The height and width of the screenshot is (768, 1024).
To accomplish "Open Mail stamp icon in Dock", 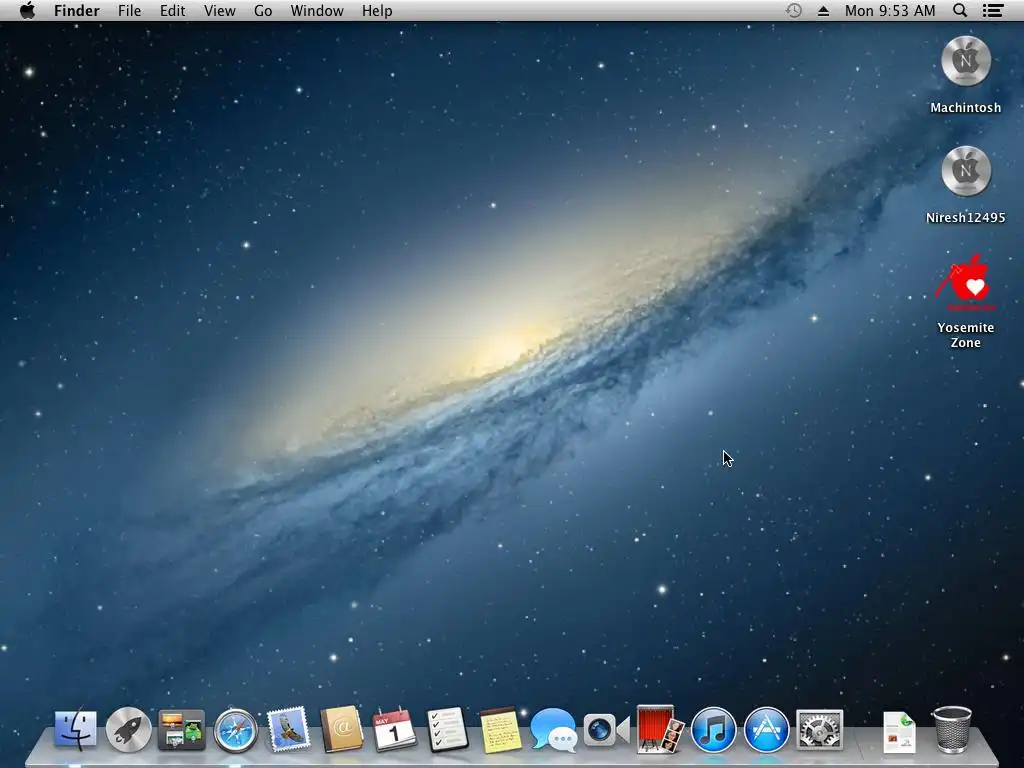I will click(x=288, y=729).
